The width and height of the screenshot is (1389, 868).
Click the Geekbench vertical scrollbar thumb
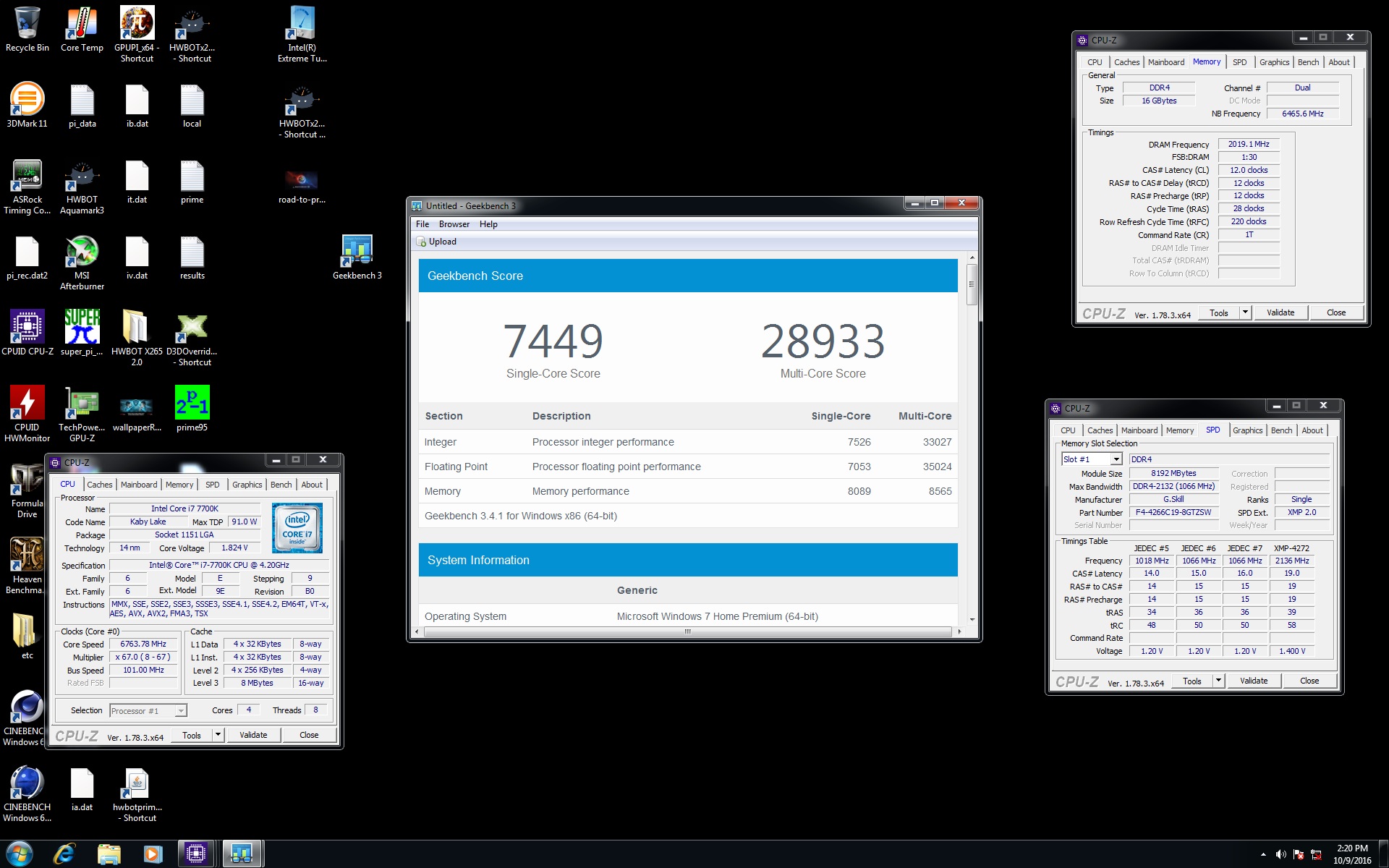972,284
